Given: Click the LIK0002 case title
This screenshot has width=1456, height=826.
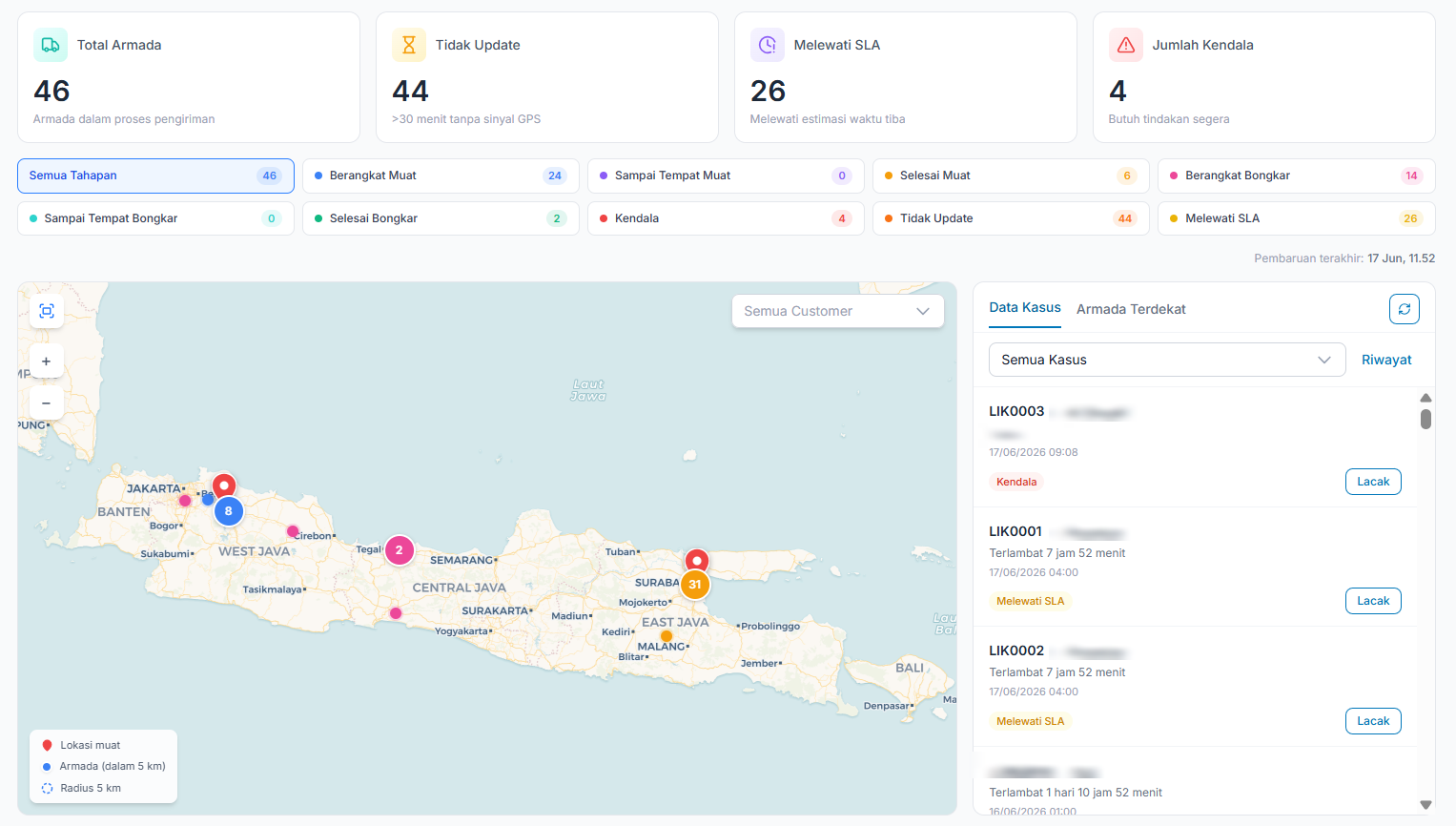Looking at the screenshot, I should (1016, 650).
